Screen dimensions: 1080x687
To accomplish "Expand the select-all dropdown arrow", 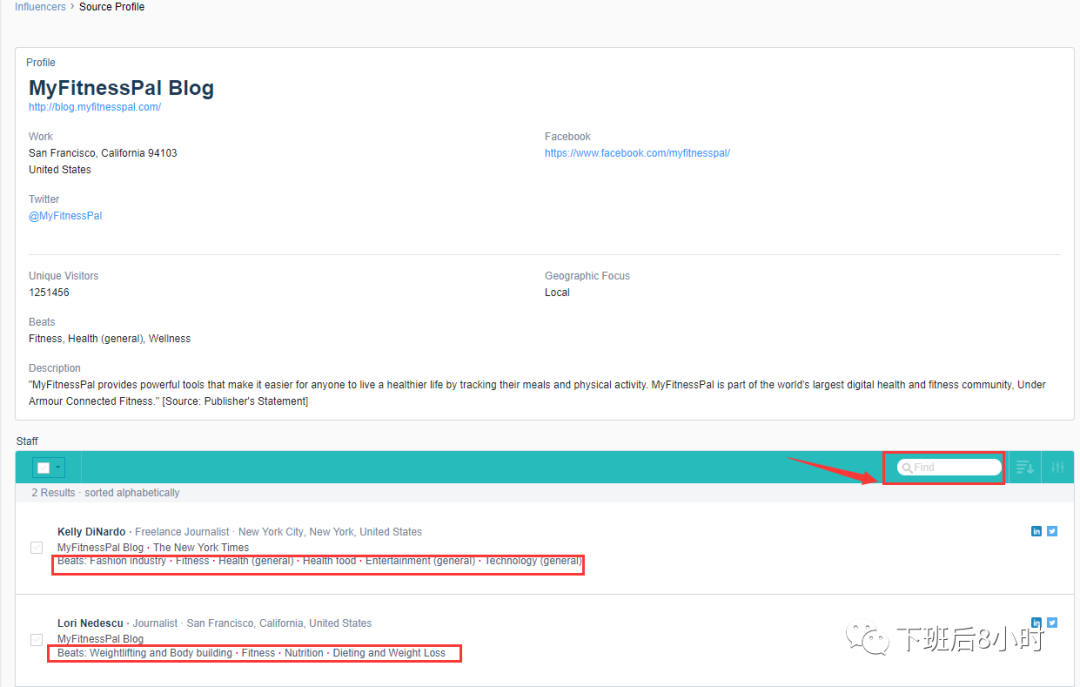I will tap(58, 468).
